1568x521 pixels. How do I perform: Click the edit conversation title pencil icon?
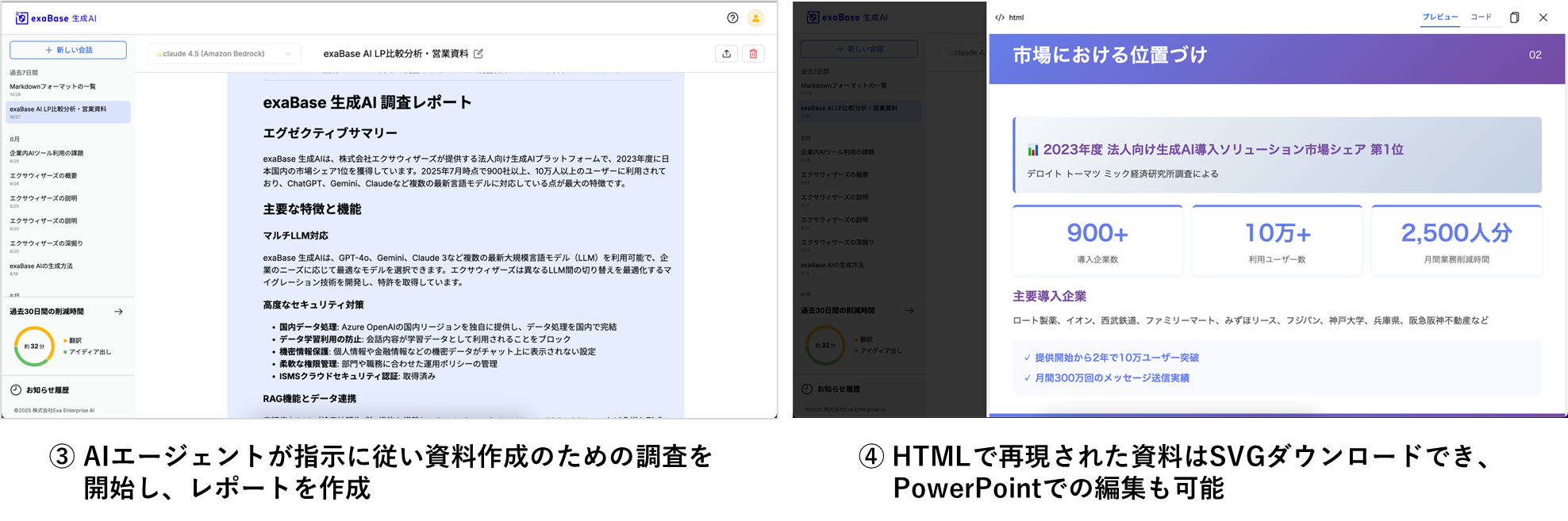pos(478,54)
